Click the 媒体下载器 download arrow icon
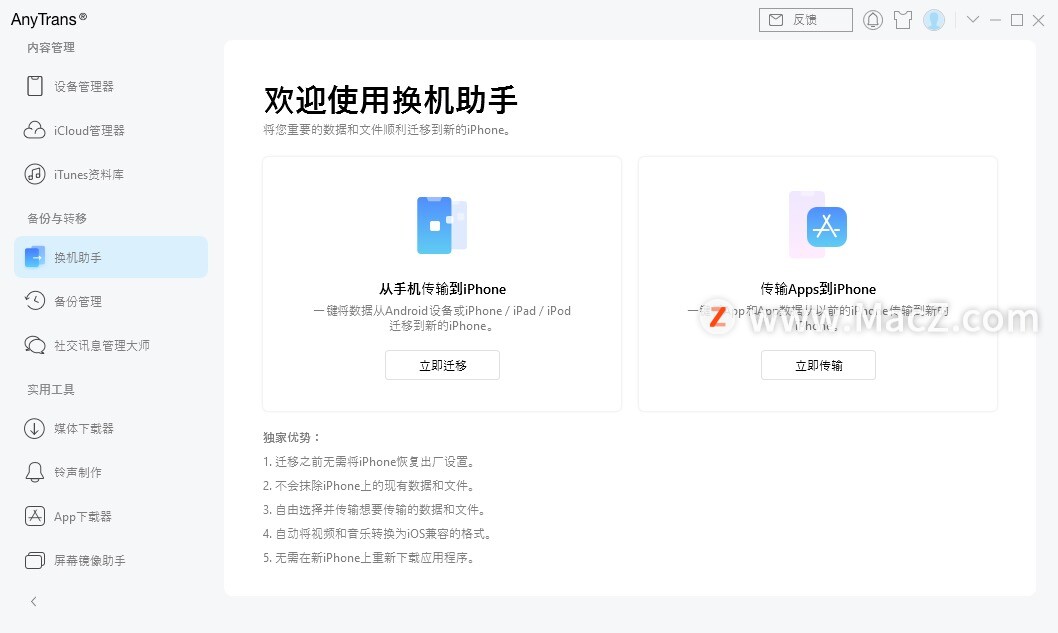This screenshot has height=633, width=1058. point(34,429)
